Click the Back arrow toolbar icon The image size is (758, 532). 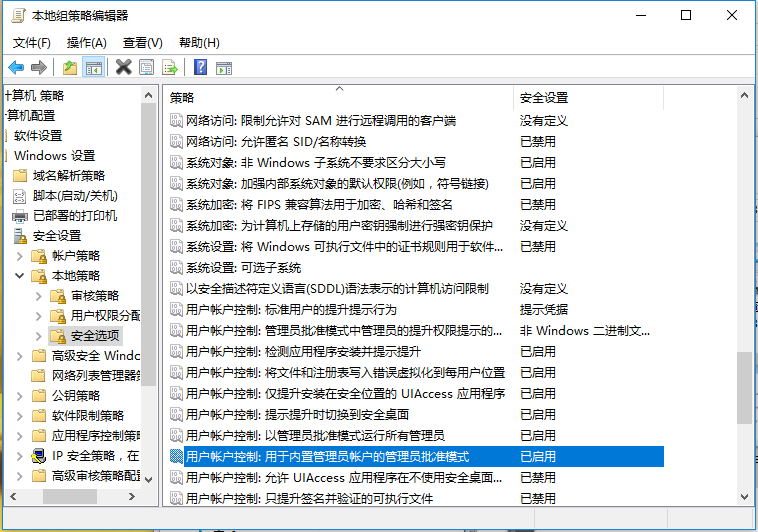[x=16, y=67]
